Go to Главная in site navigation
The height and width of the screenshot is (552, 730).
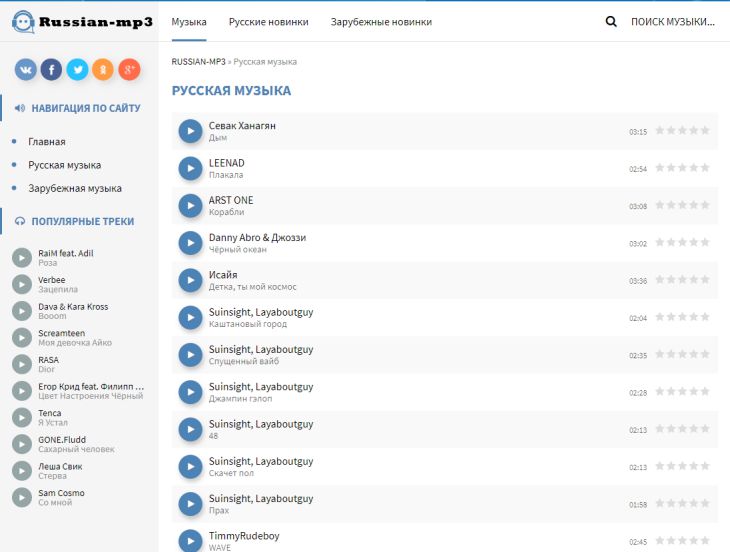47,142
